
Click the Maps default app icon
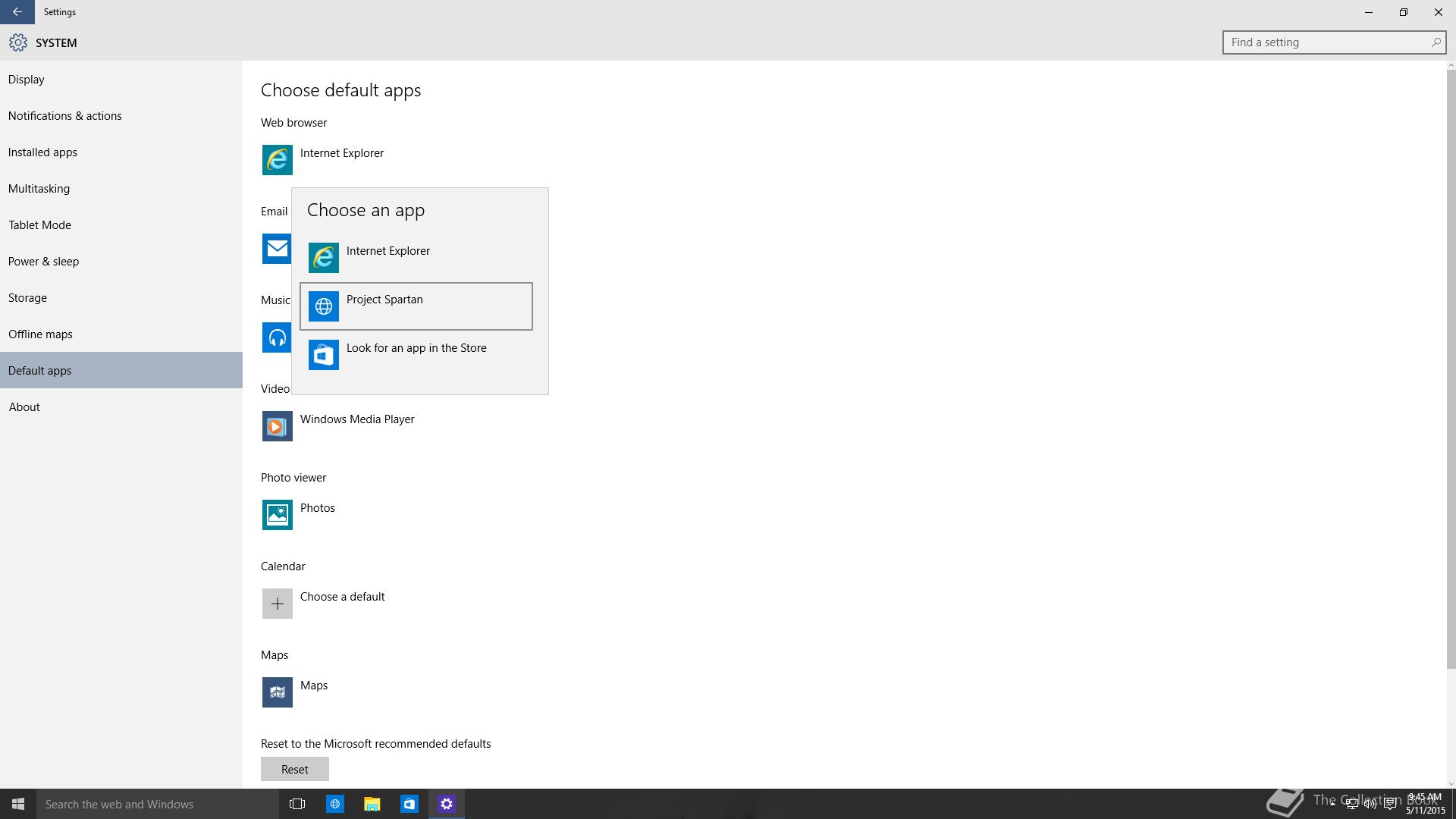(x=278, y=692)
